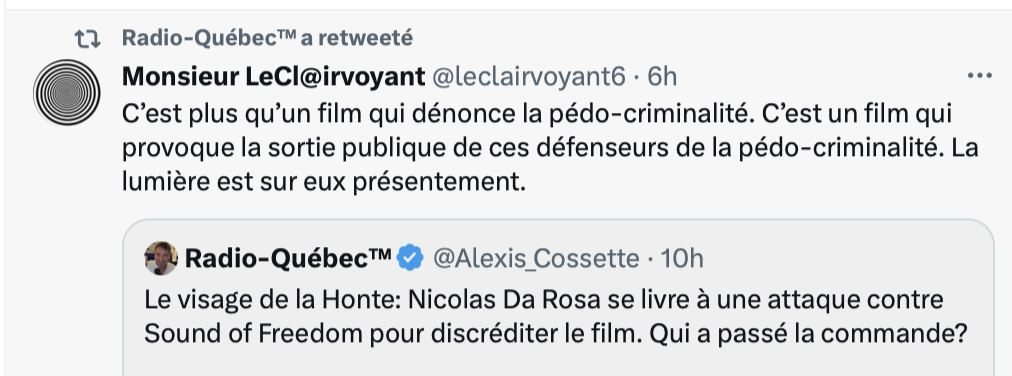Click the blue verified badge icon
This screenshot has width=1012, height=376.
[410, 258]
